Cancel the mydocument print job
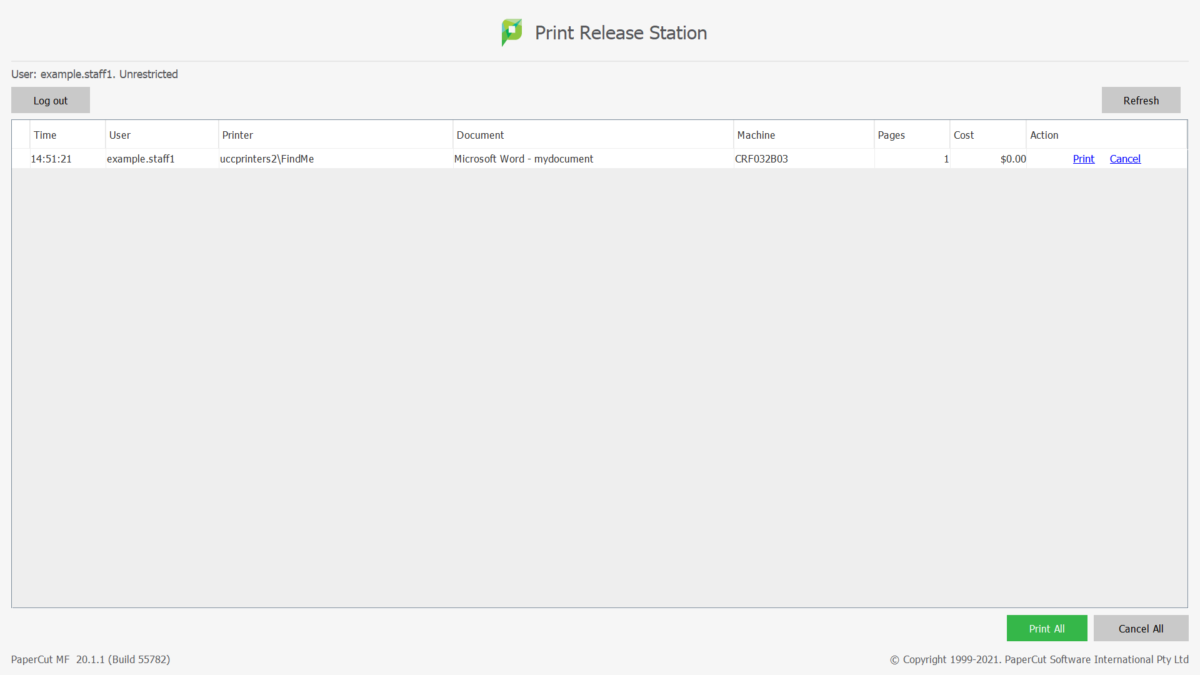 point(1124,159)
